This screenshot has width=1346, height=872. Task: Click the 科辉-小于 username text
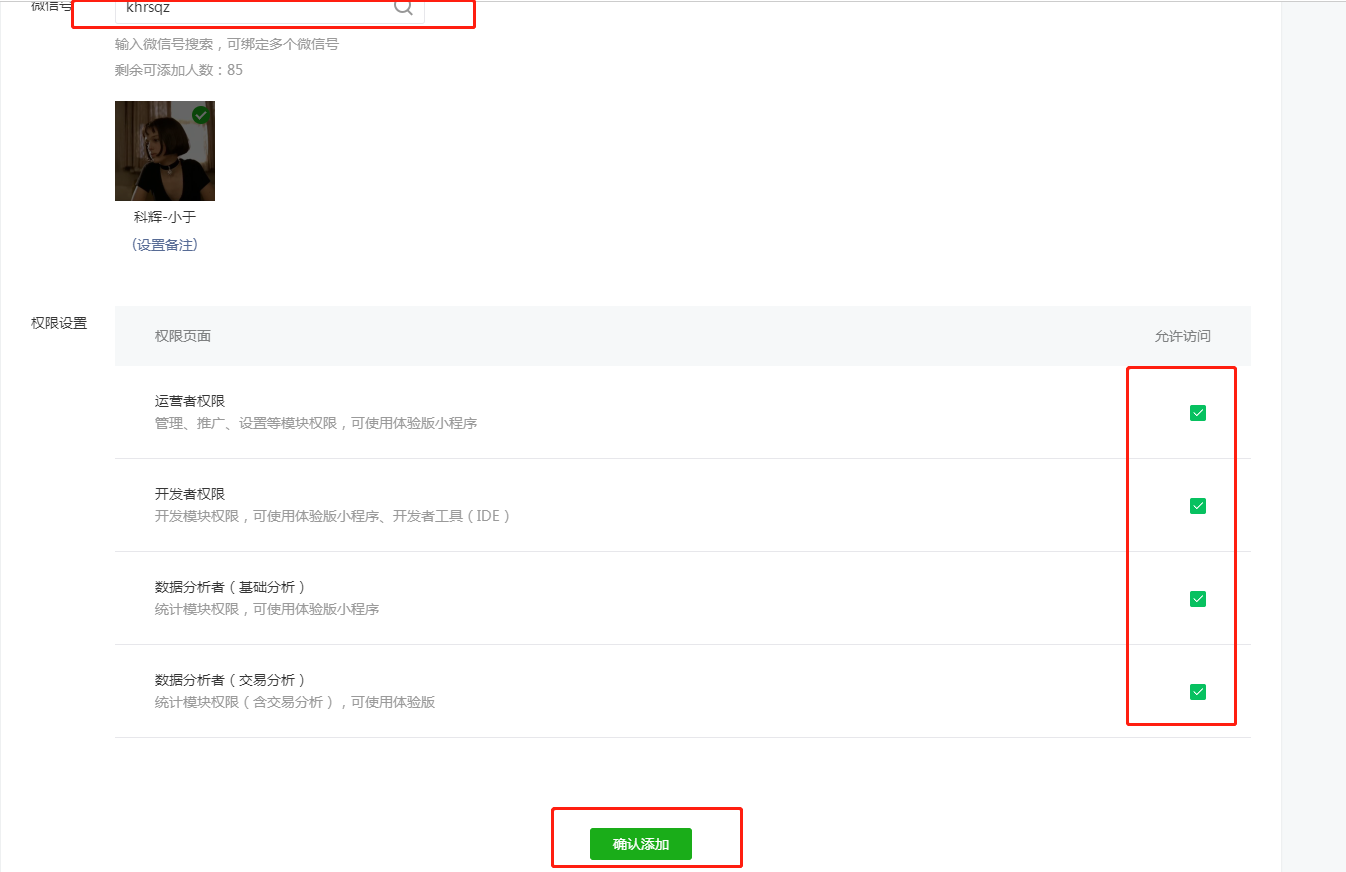(x=165, y=217)
